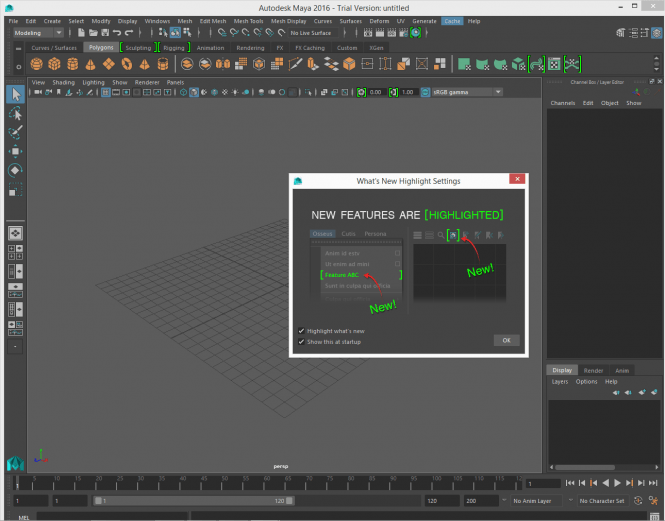Create a polygon plane from shelf
Screen dimensions: 665x521
pos(109,64)
